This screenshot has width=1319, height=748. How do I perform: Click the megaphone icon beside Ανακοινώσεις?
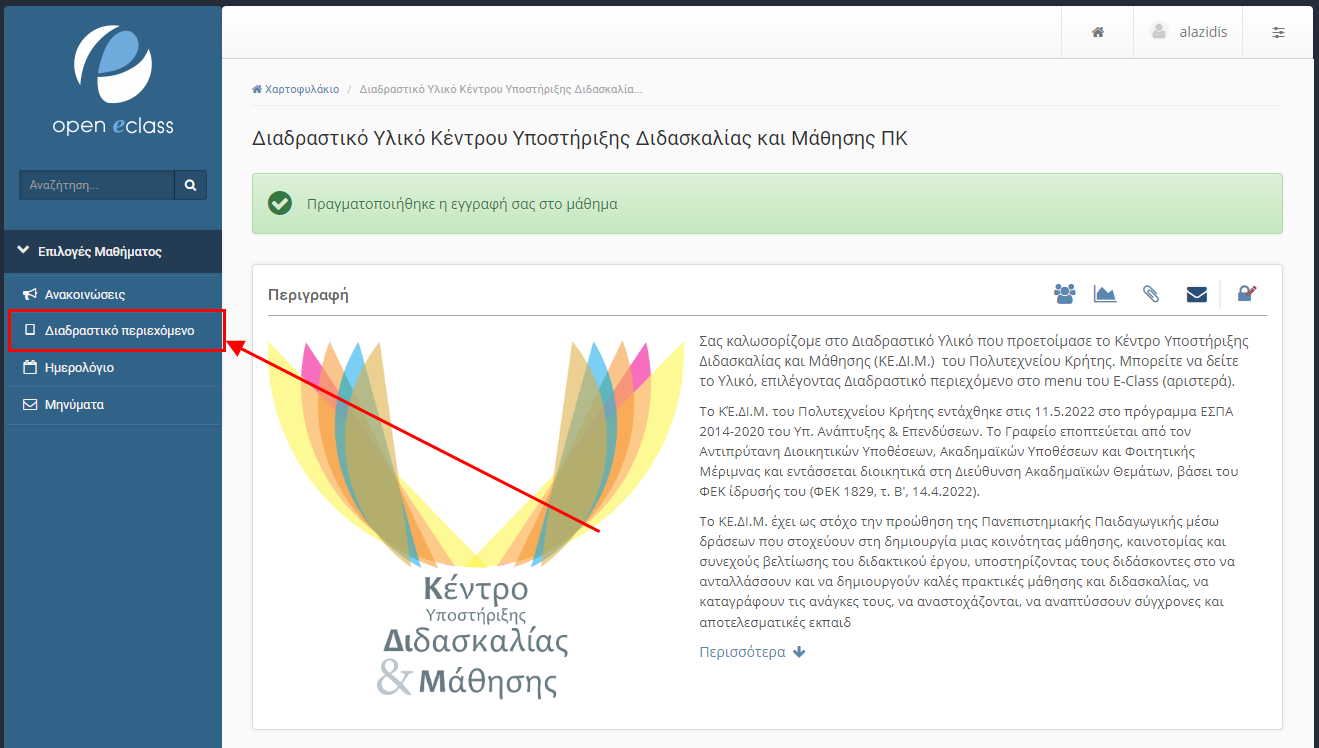pyautogui.click(x=30, y=295)
